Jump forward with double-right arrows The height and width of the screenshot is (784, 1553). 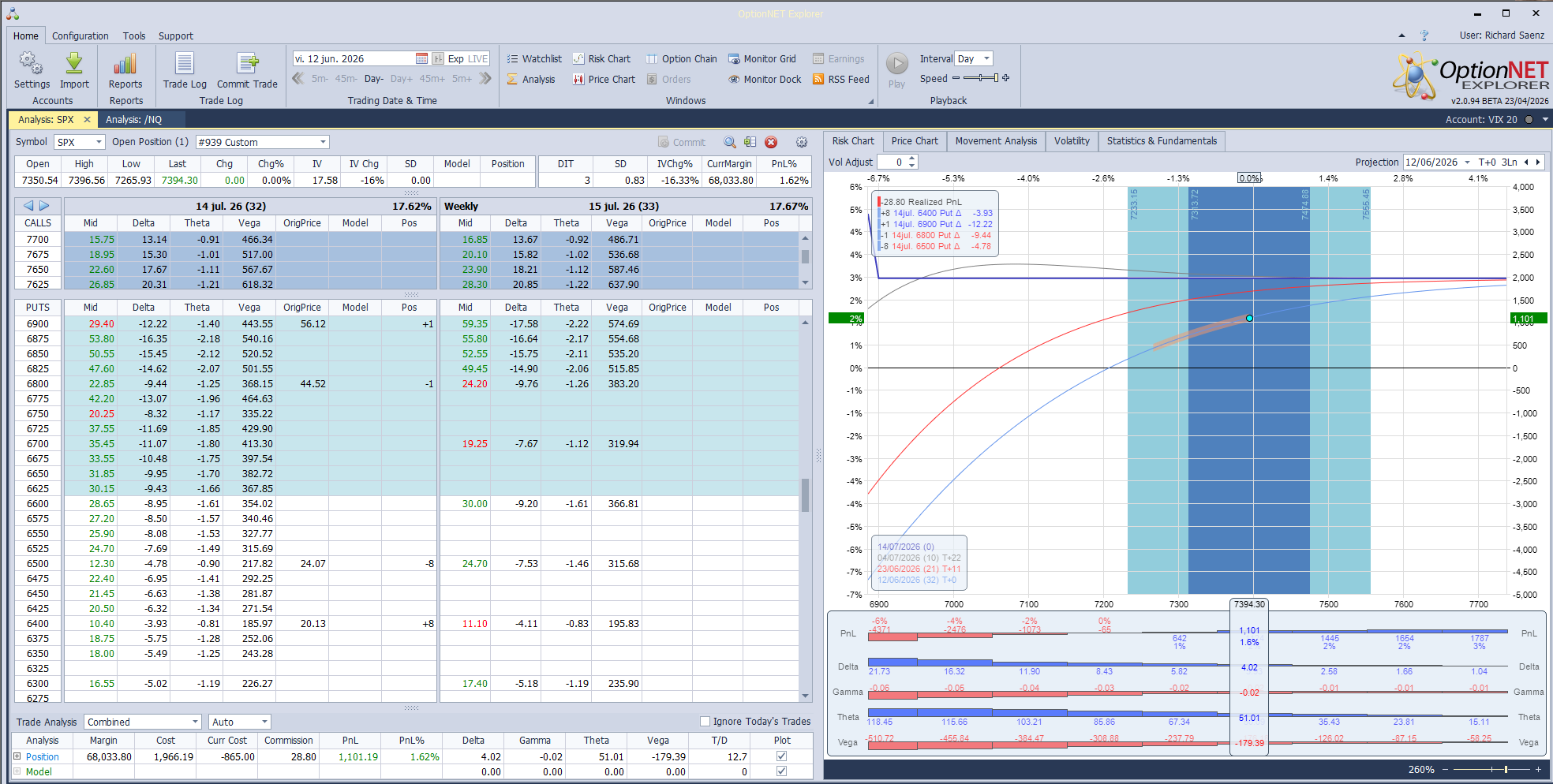485,78
